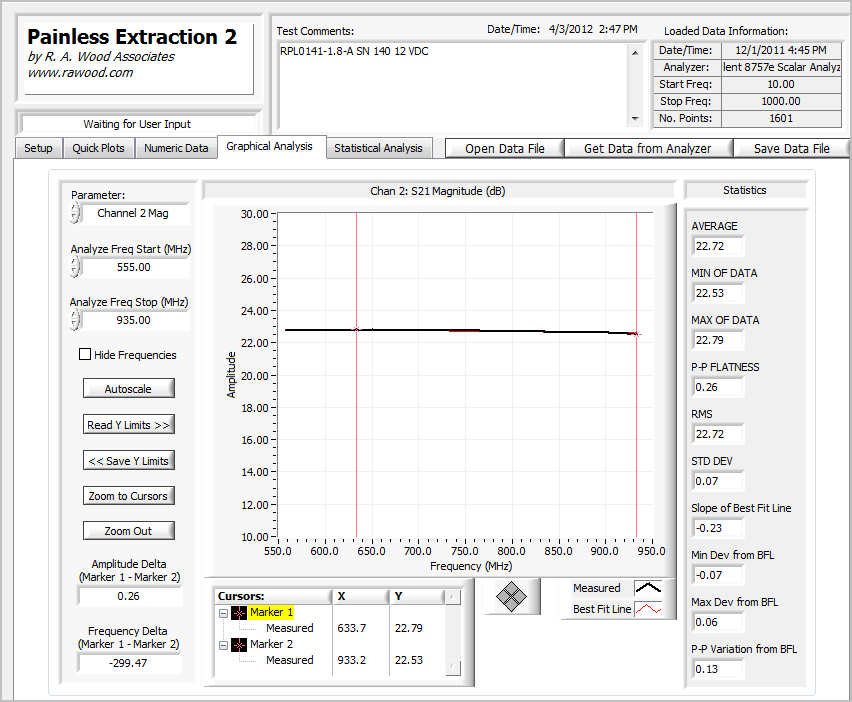Click Slope of Best Fit Line value -0.23

click(717, 528)
